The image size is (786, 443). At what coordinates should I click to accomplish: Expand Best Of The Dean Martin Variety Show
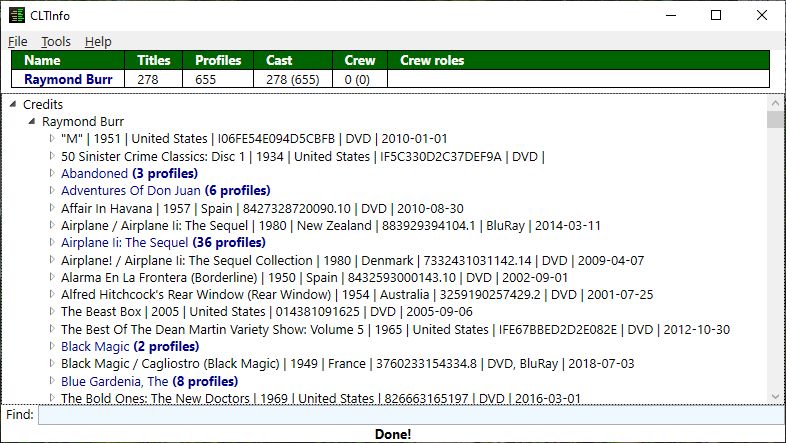point(52,329)
